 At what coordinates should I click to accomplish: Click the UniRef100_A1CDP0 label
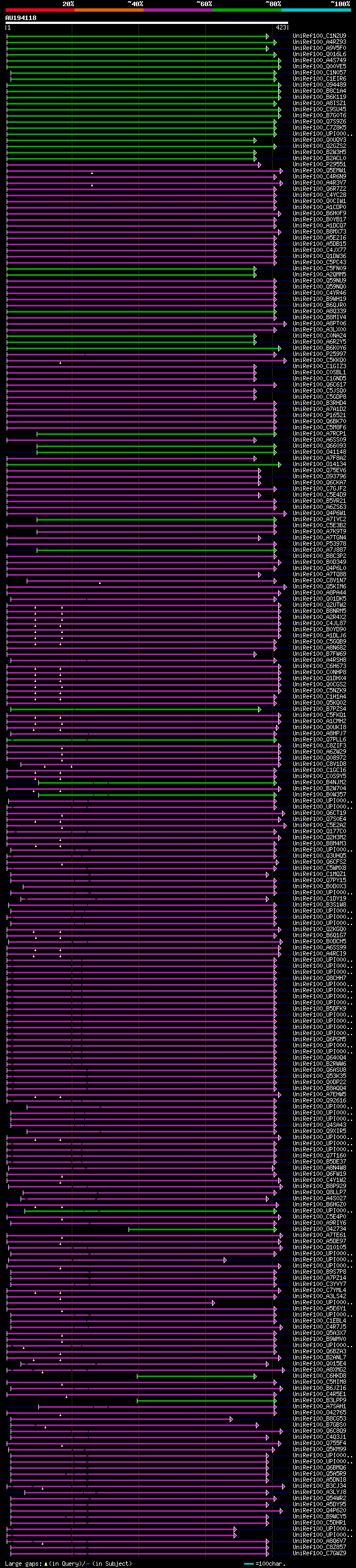pos(319,207)
